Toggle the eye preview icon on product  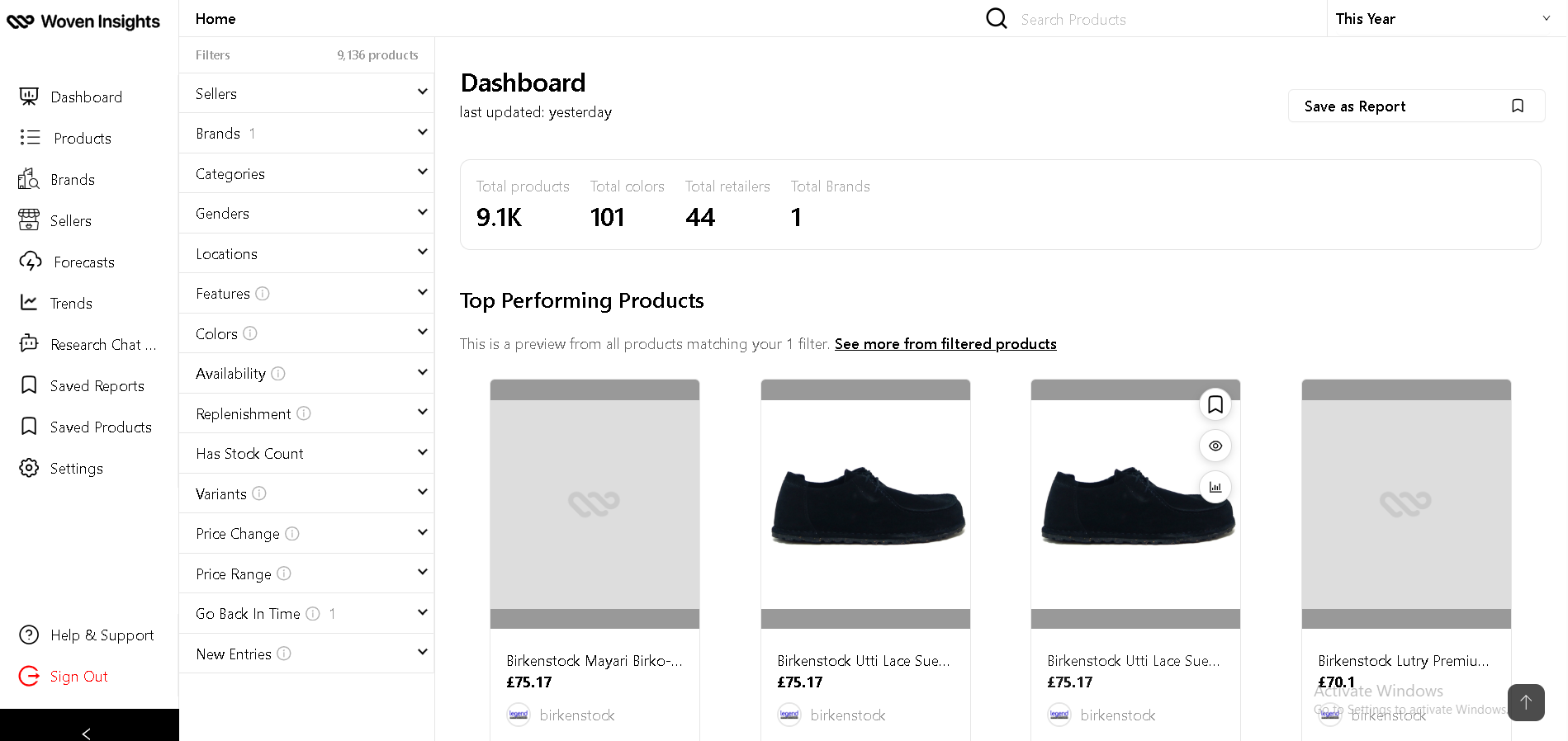pyautogui.click(x=1215, y=446)
